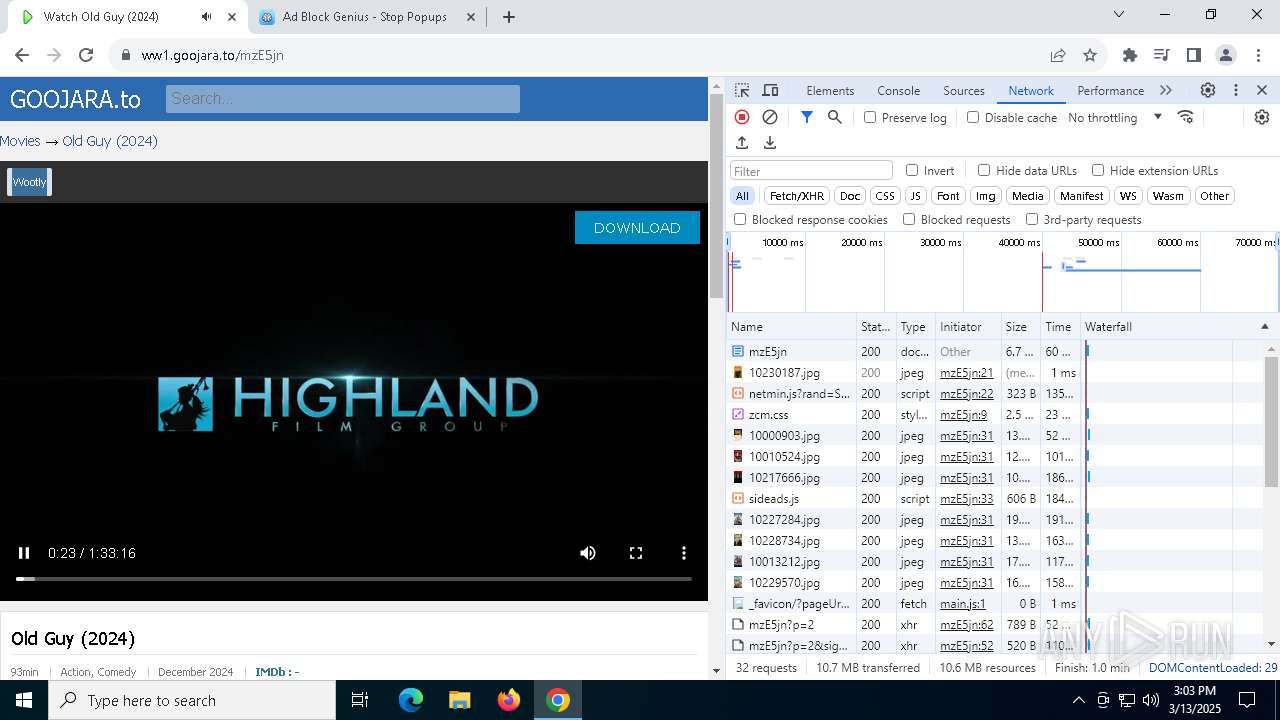Switch to the Console tab
The height and width of the screenshot is (720, 1280).
[x=898, y=90]
